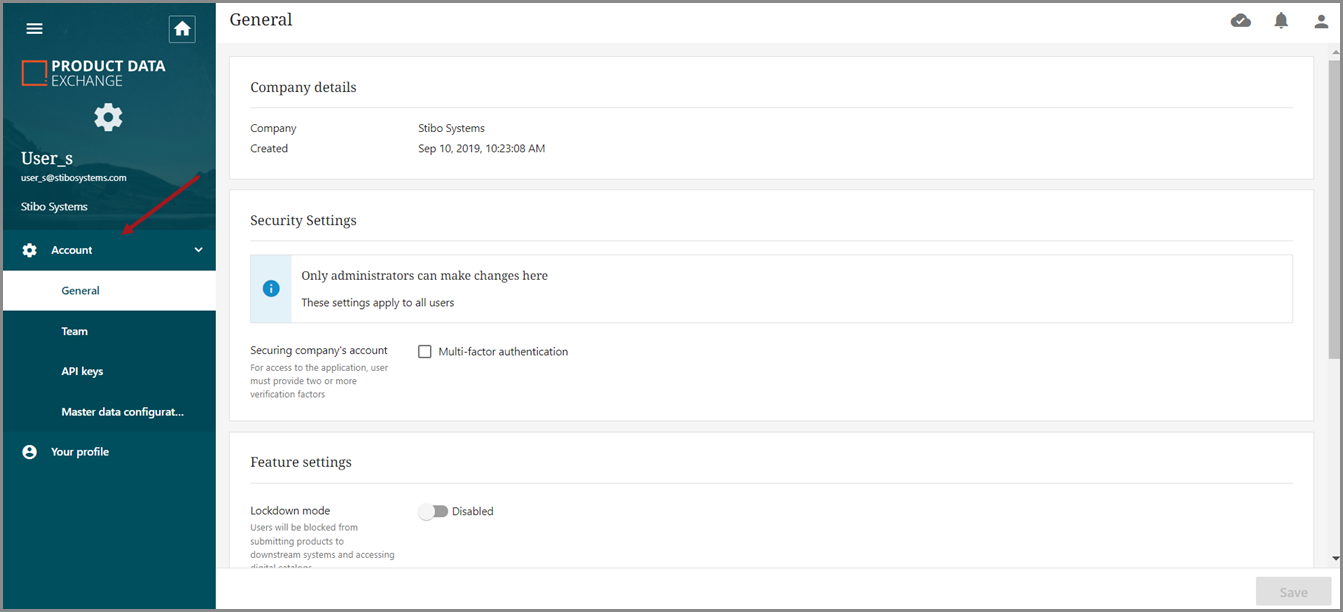
Task: Open the hamburger menu in the sidebar
Action: point(34,29)
